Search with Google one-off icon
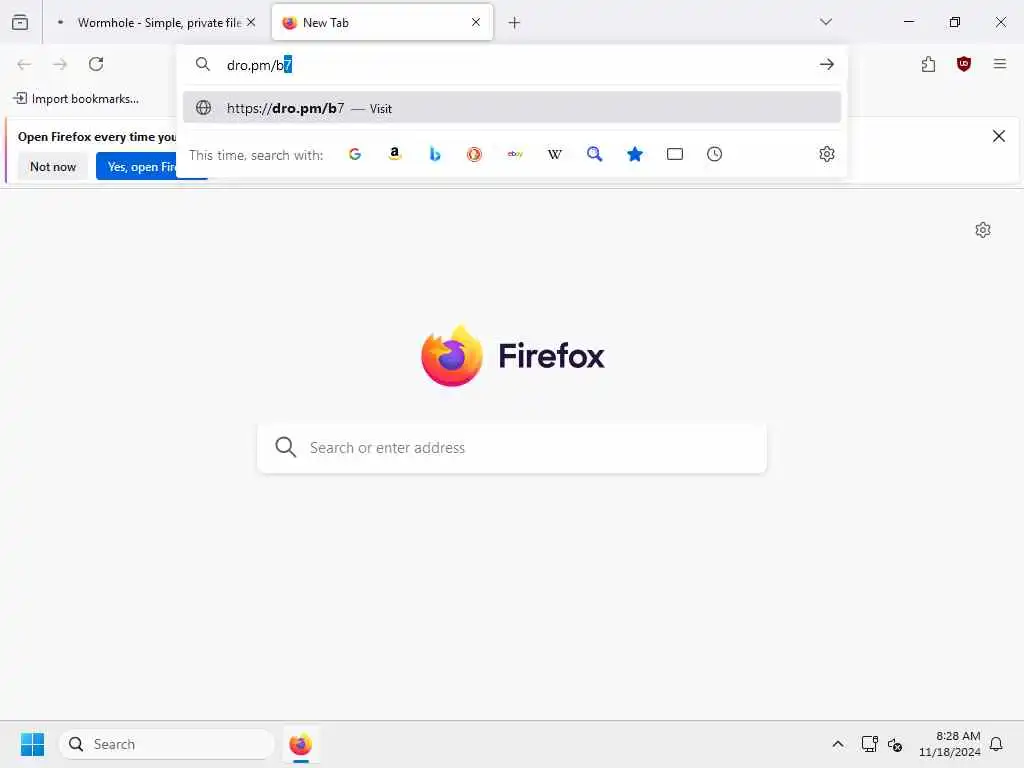Viewport: 1024px width, 768px height. click(355, 154)
